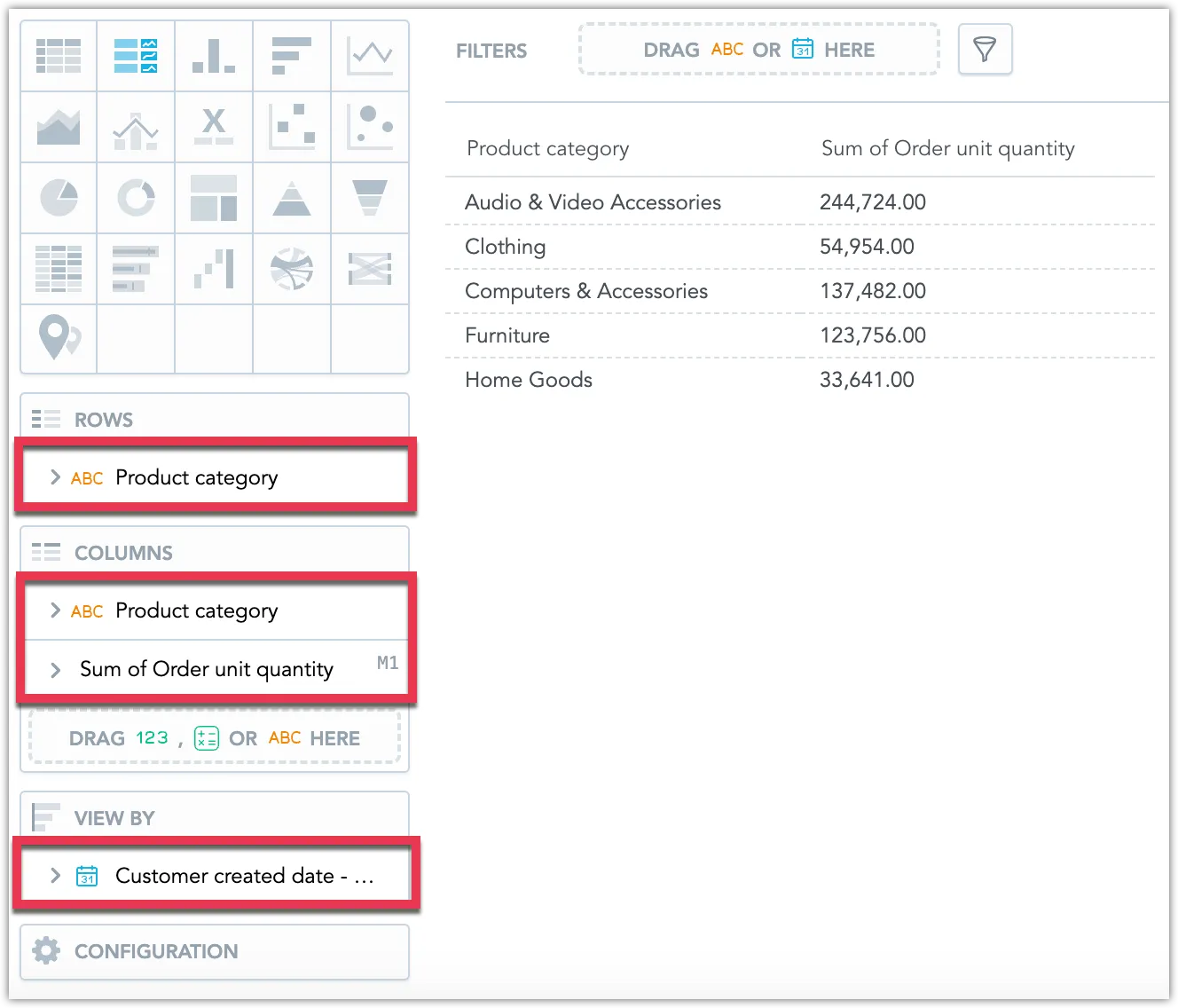Screen dimensions: 1178x1008
Task: Choose the pie chart type
Action: click(x=58, y=198)
